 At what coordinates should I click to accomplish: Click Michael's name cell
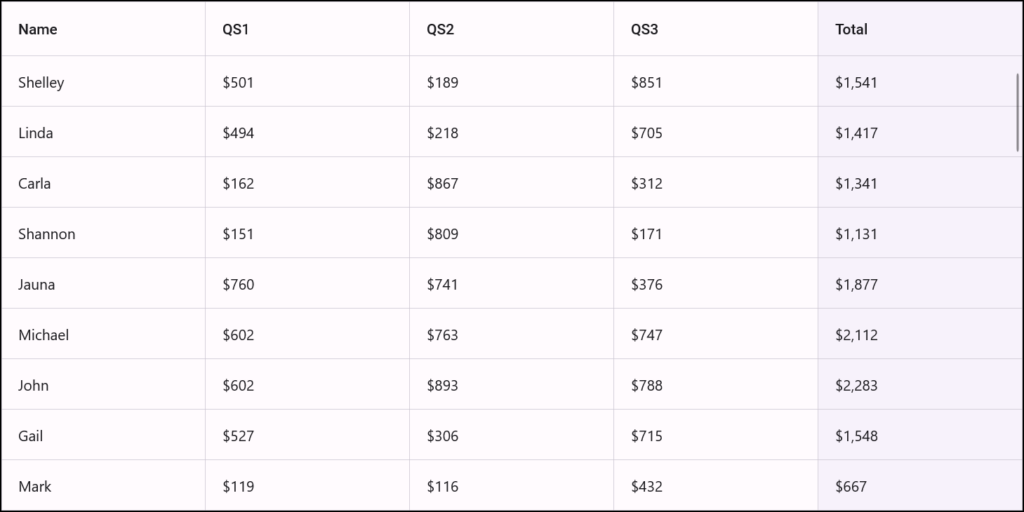[x=44, y=335]
